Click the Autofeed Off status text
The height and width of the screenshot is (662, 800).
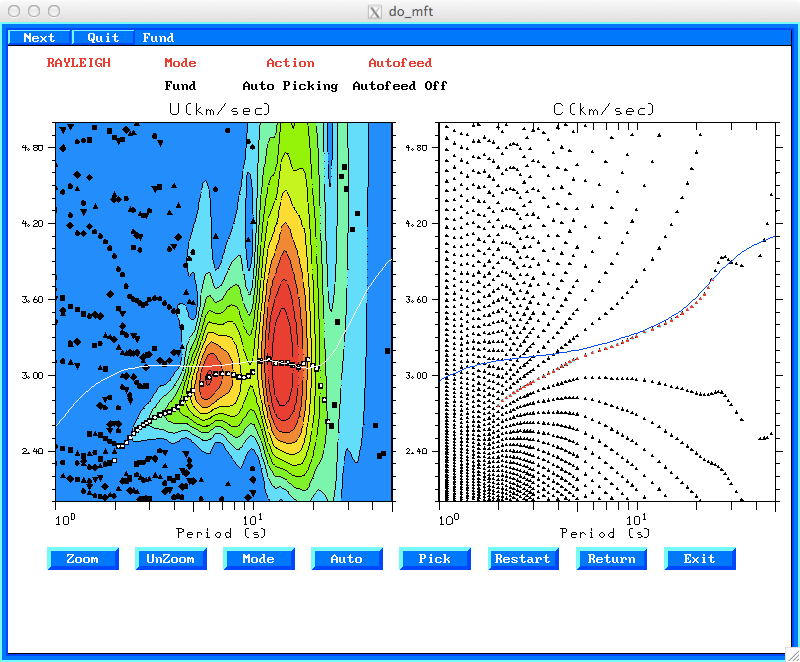[400, 86]
